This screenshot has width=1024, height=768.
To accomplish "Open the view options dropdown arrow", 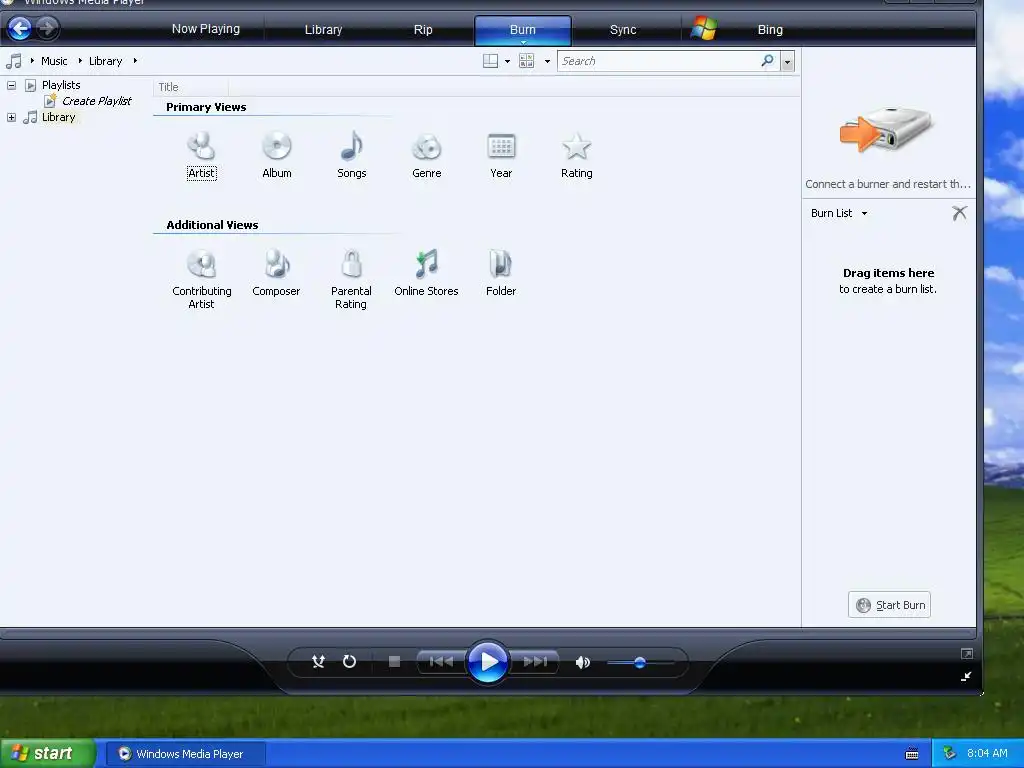I will click(547, 61).
